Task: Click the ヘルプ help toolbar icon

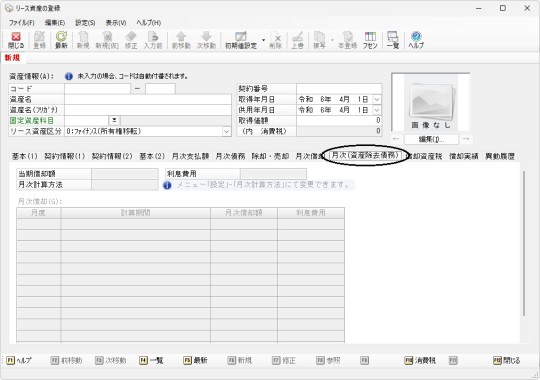Action: point(416,40)
